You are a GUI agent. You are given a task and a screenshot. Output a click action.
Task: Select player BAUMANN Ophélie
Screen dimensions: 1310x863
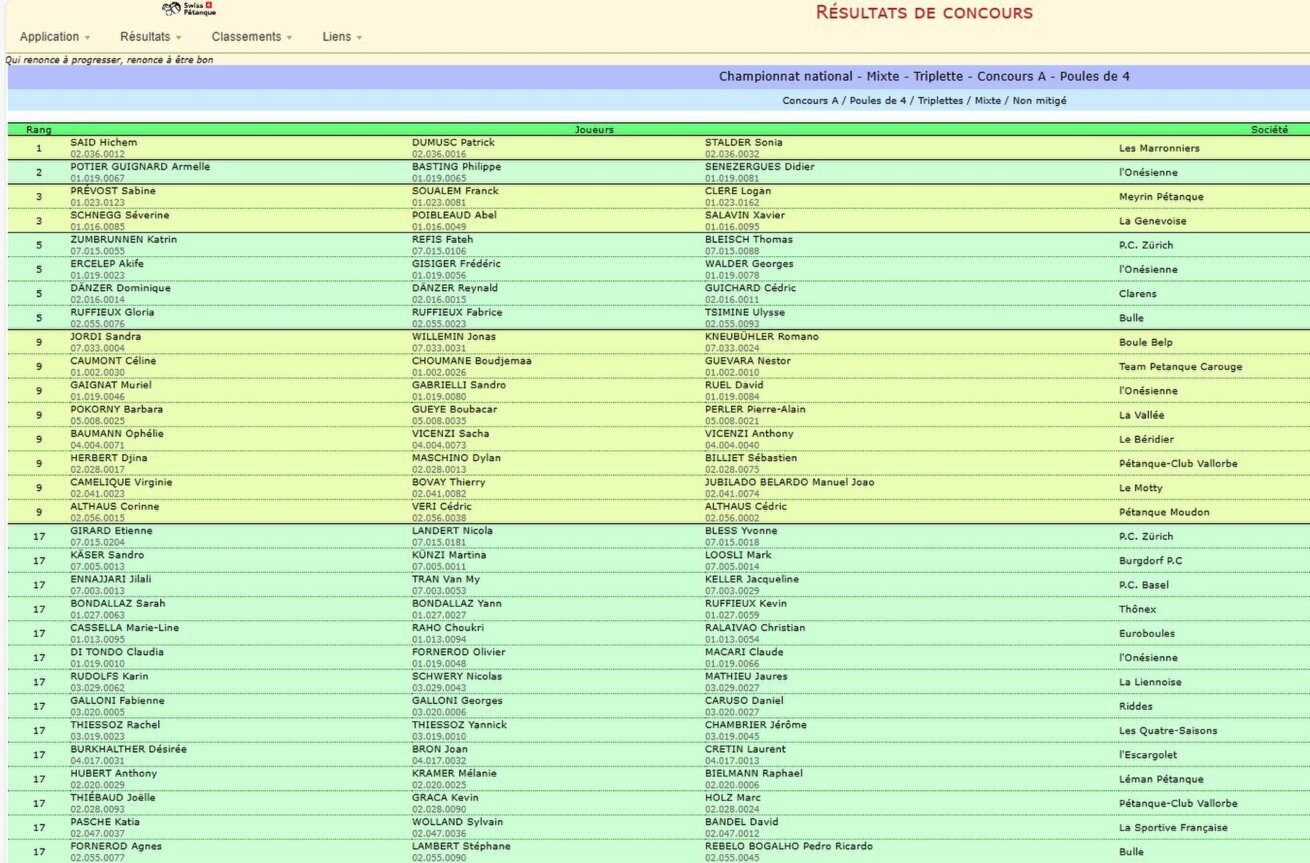(117, 434)
